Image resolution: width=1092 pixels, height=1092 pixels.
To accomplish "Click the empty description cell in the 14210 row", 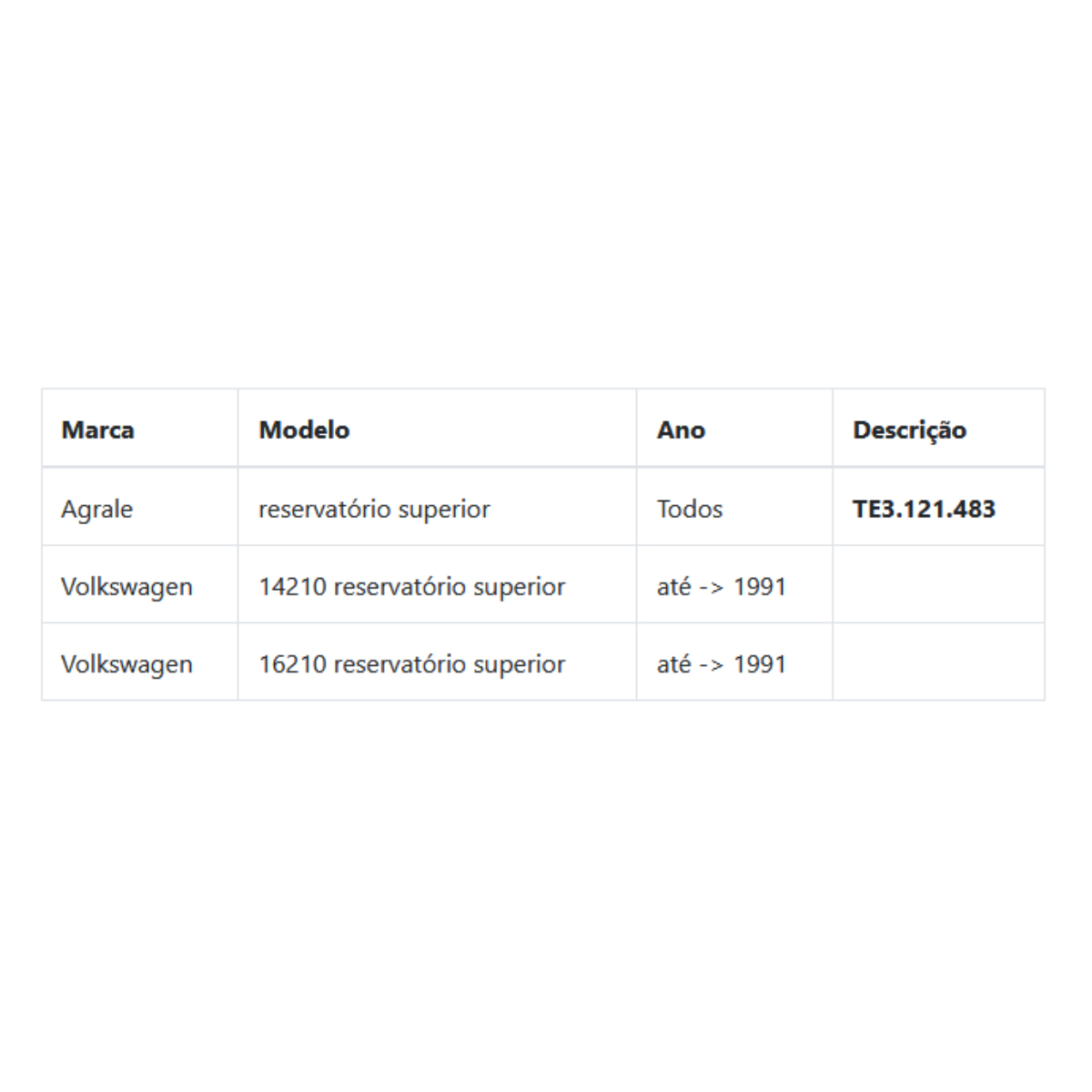I will [x=938, y=584].
